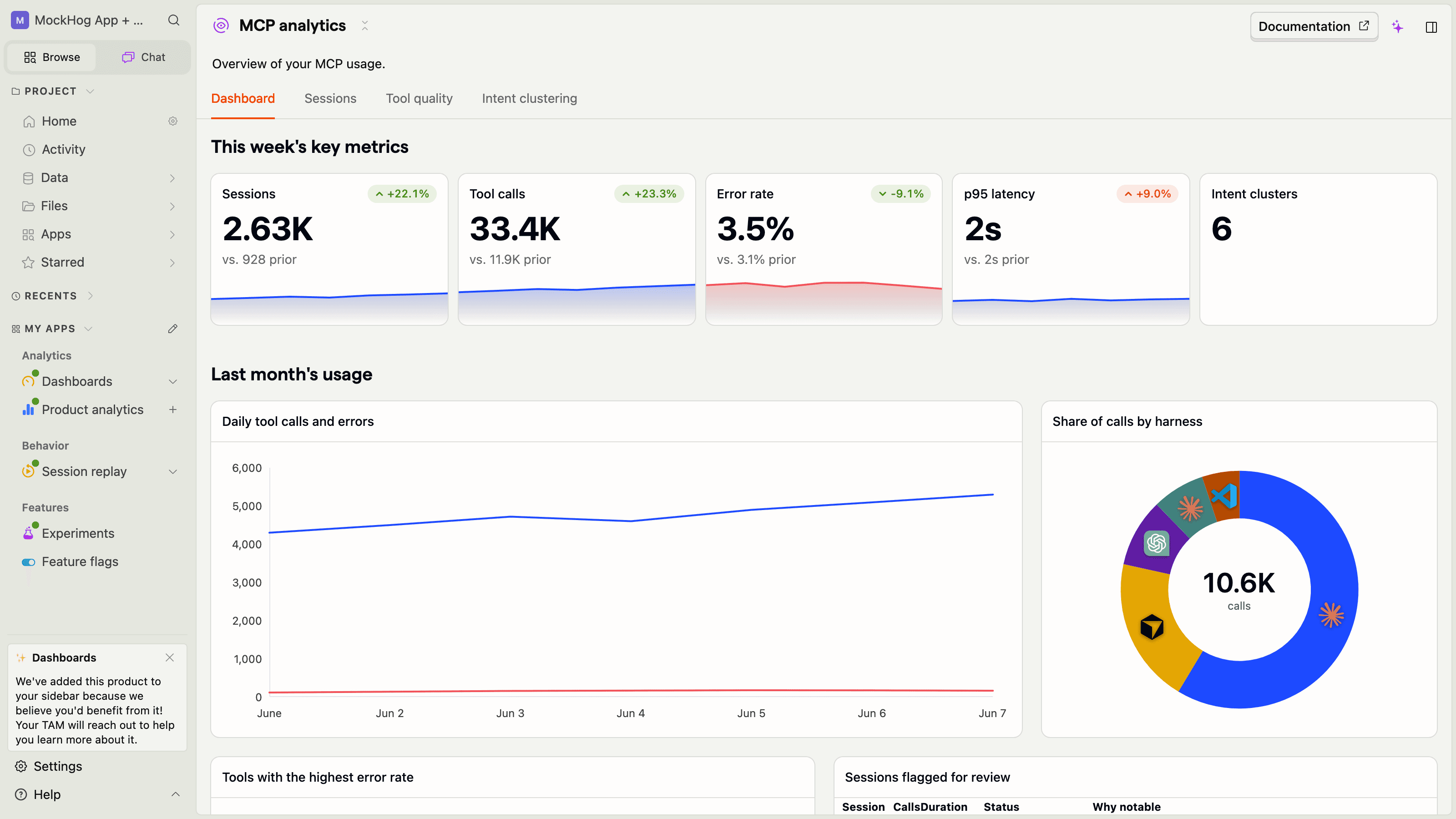Dismiss the Dashboards notice with the X

(170, 657)
